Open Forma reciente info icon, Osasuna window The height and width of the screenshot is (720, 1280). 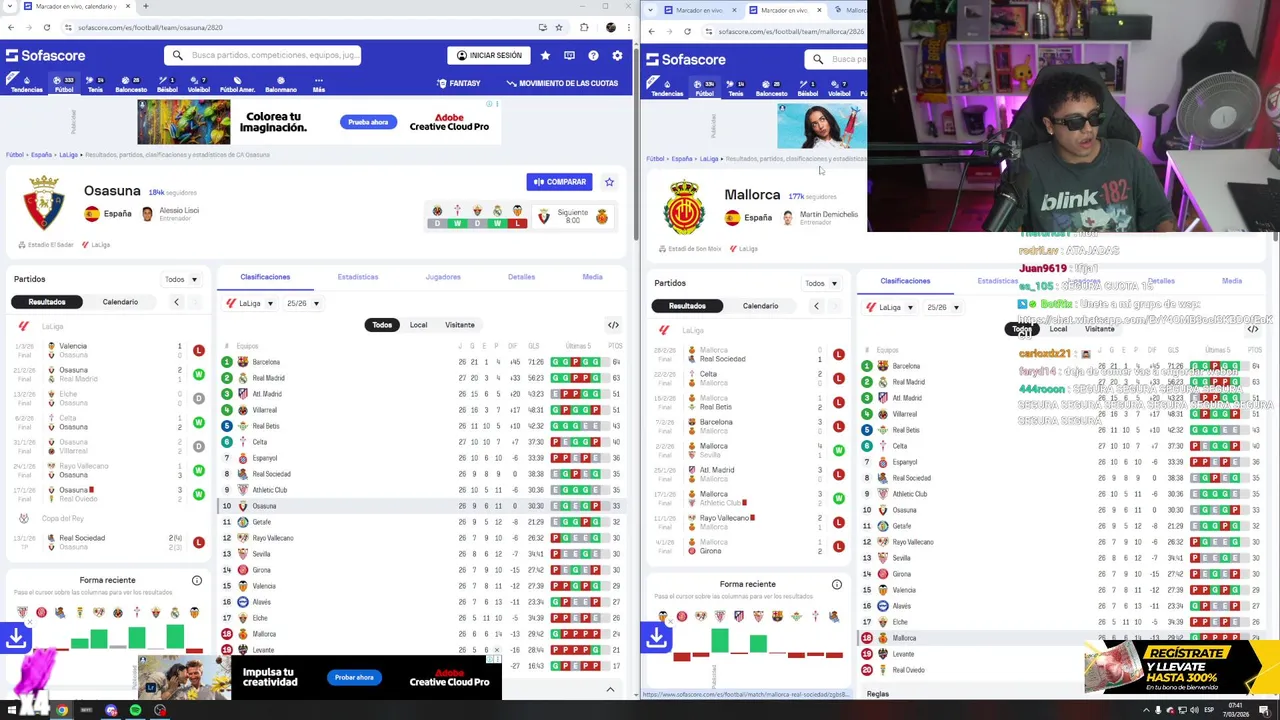(197, 580)
